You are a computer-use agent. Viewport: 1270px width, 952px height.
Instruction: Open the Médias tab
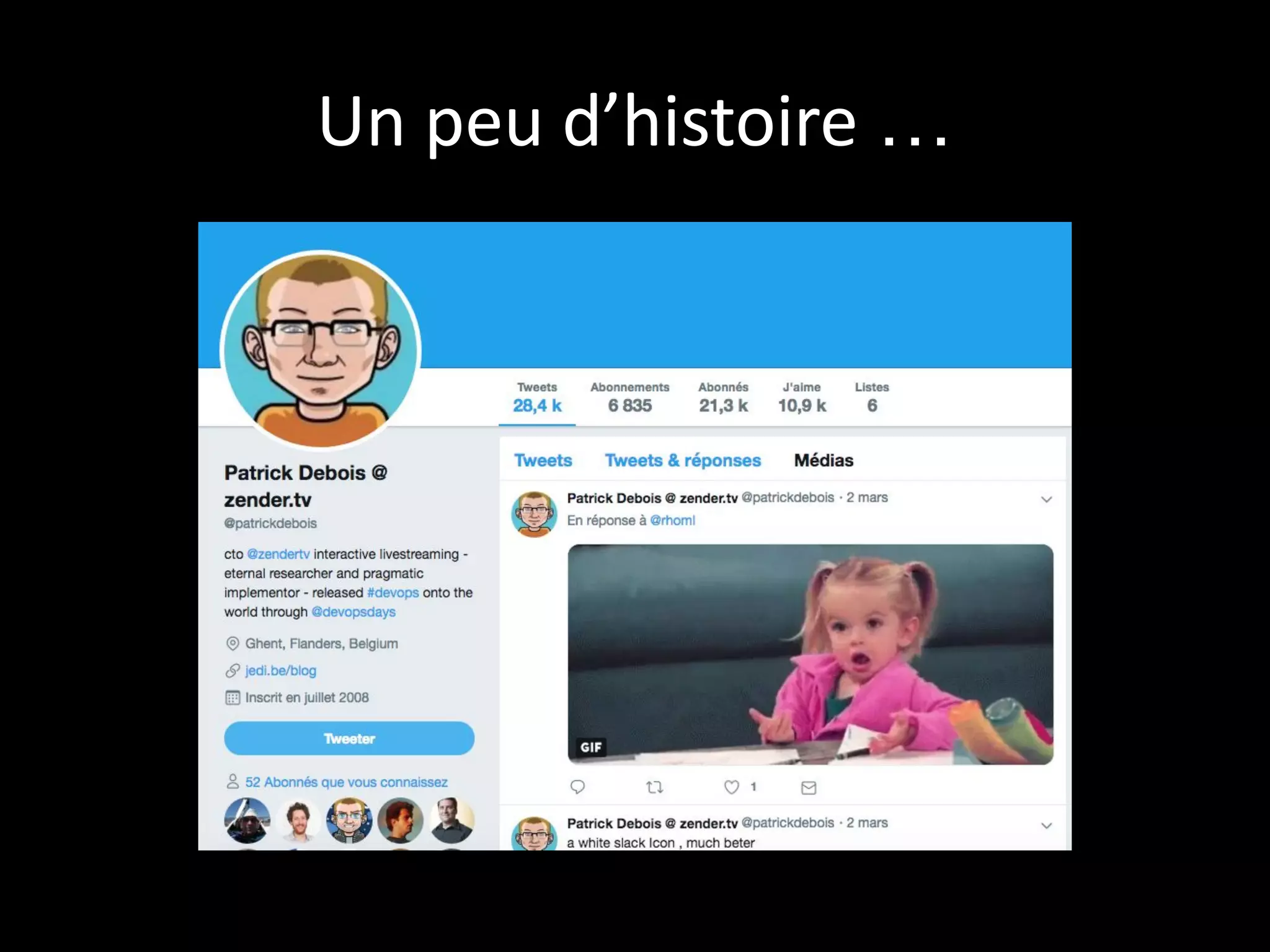coord(824,461)
